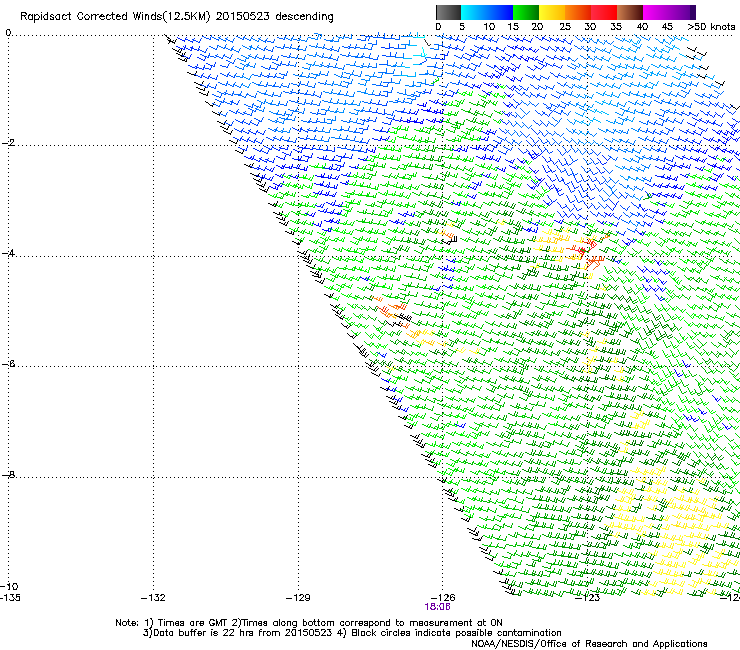The width and height of the screenshot is (740, 650).
Task: Select the orange 25–30 knots legend segment
Action: pyautogui.click(x=578, y=12)
